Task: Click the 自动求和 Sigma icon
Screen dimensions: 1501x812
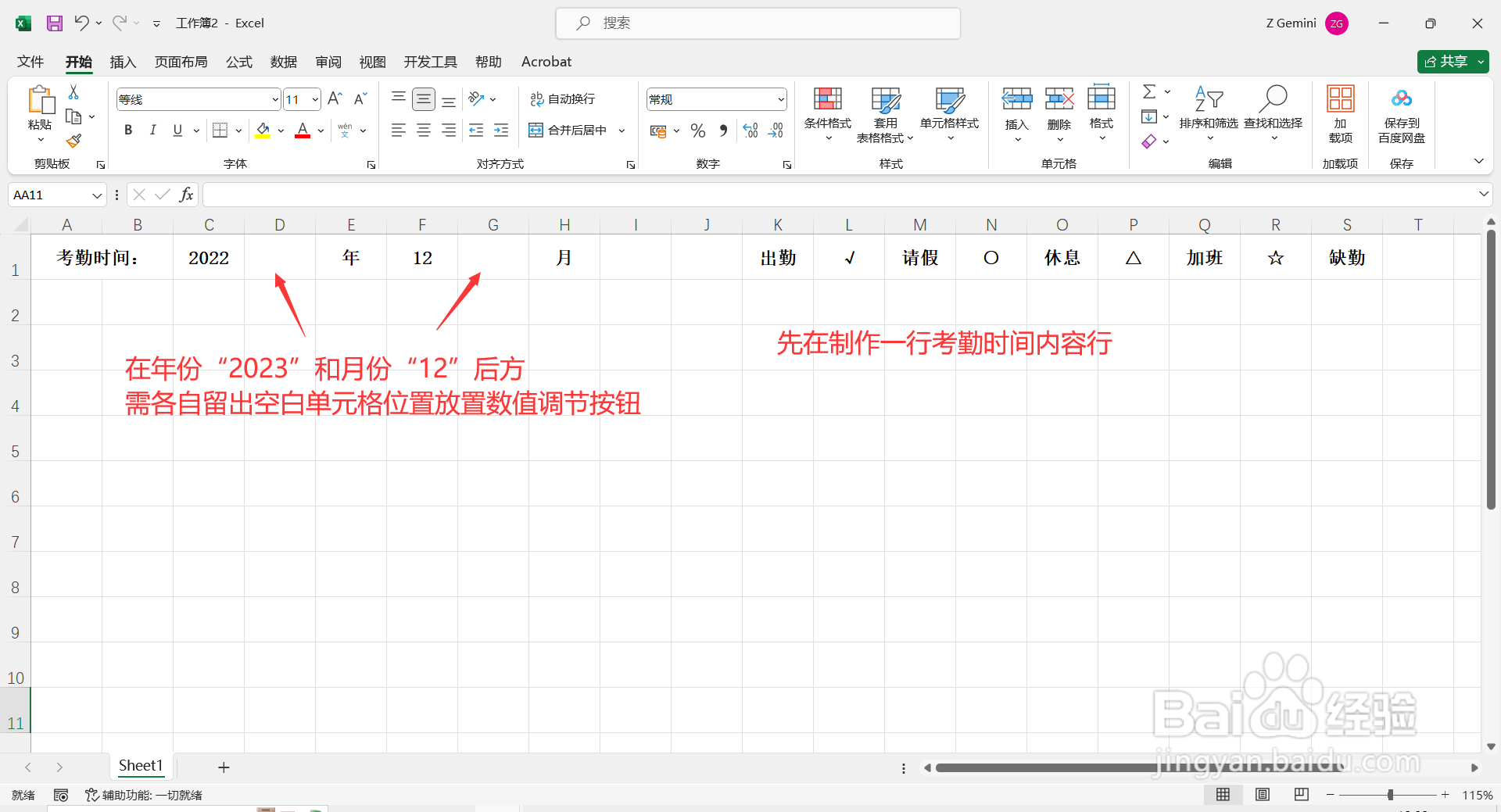Action: tap(1149, 91)
